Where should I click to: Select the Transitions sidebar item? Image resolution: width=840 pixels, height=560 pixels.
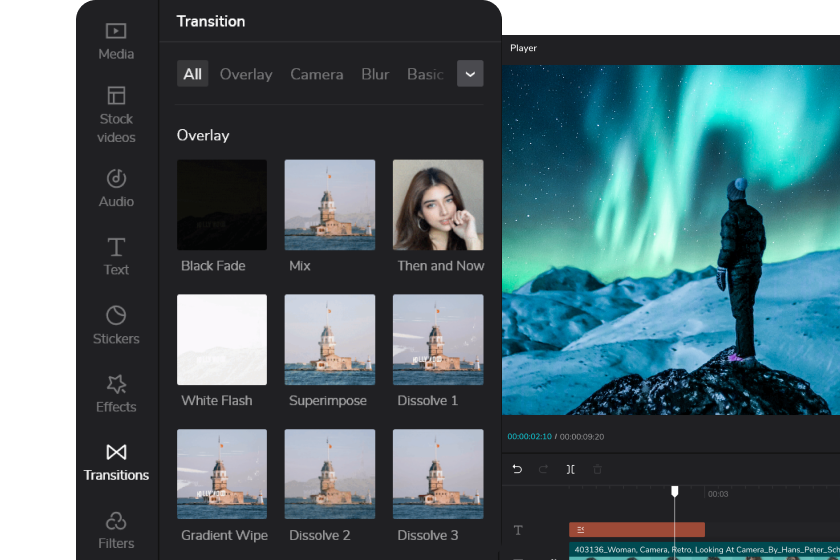click(x=116, y=462)
